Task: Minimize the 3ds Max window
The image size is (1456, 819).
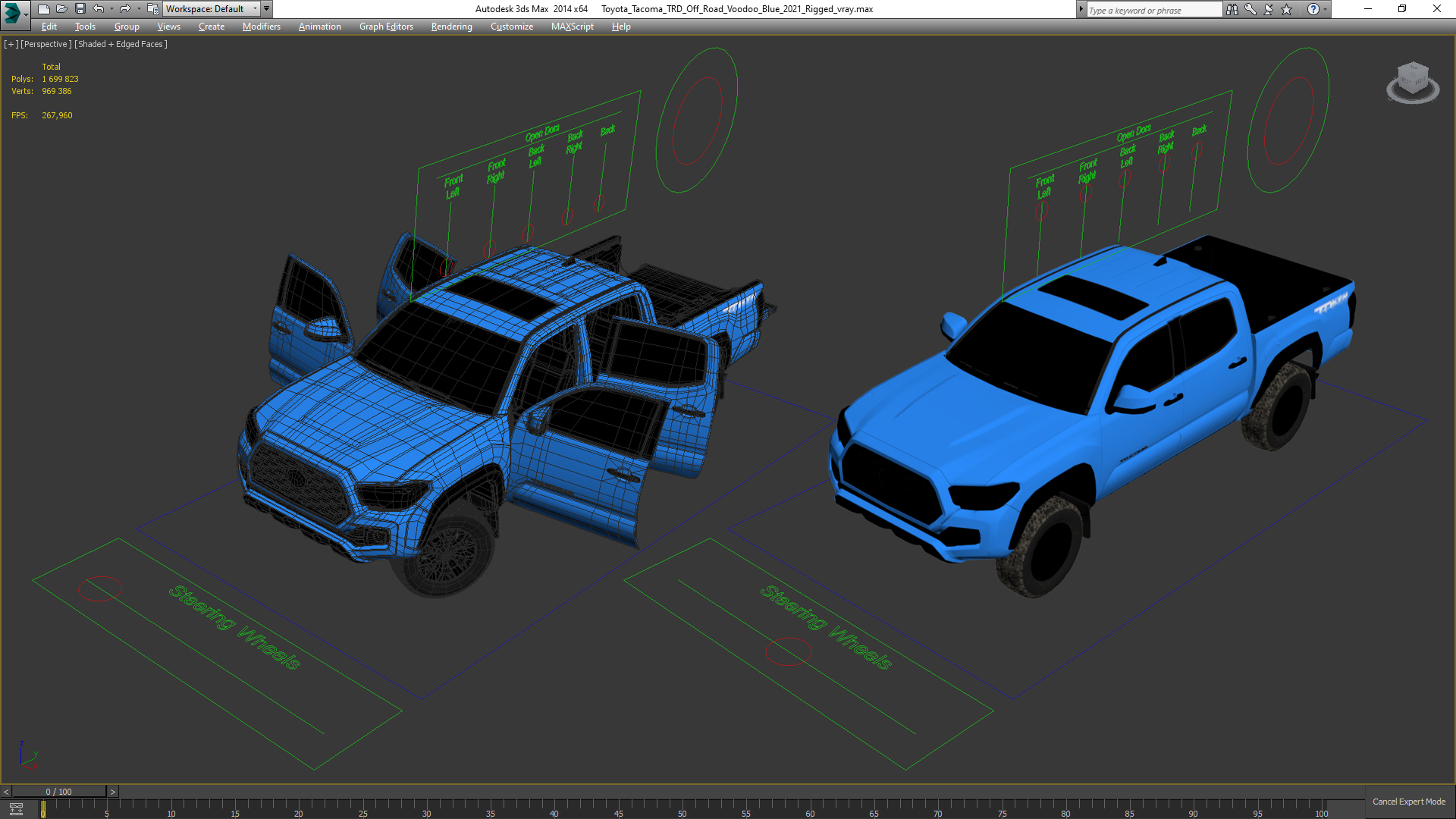Action: (x=1368, y=9)
